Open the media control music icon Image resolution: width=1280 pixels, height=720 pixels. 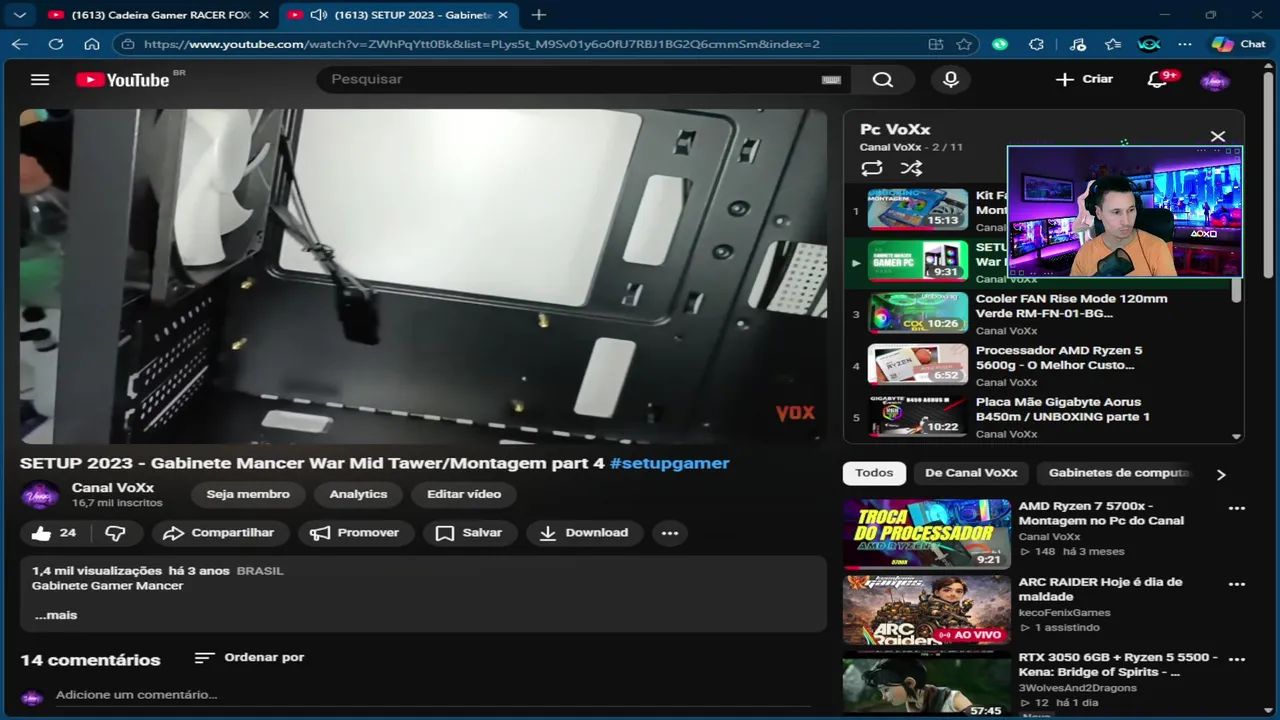(x=1076, y=44)
